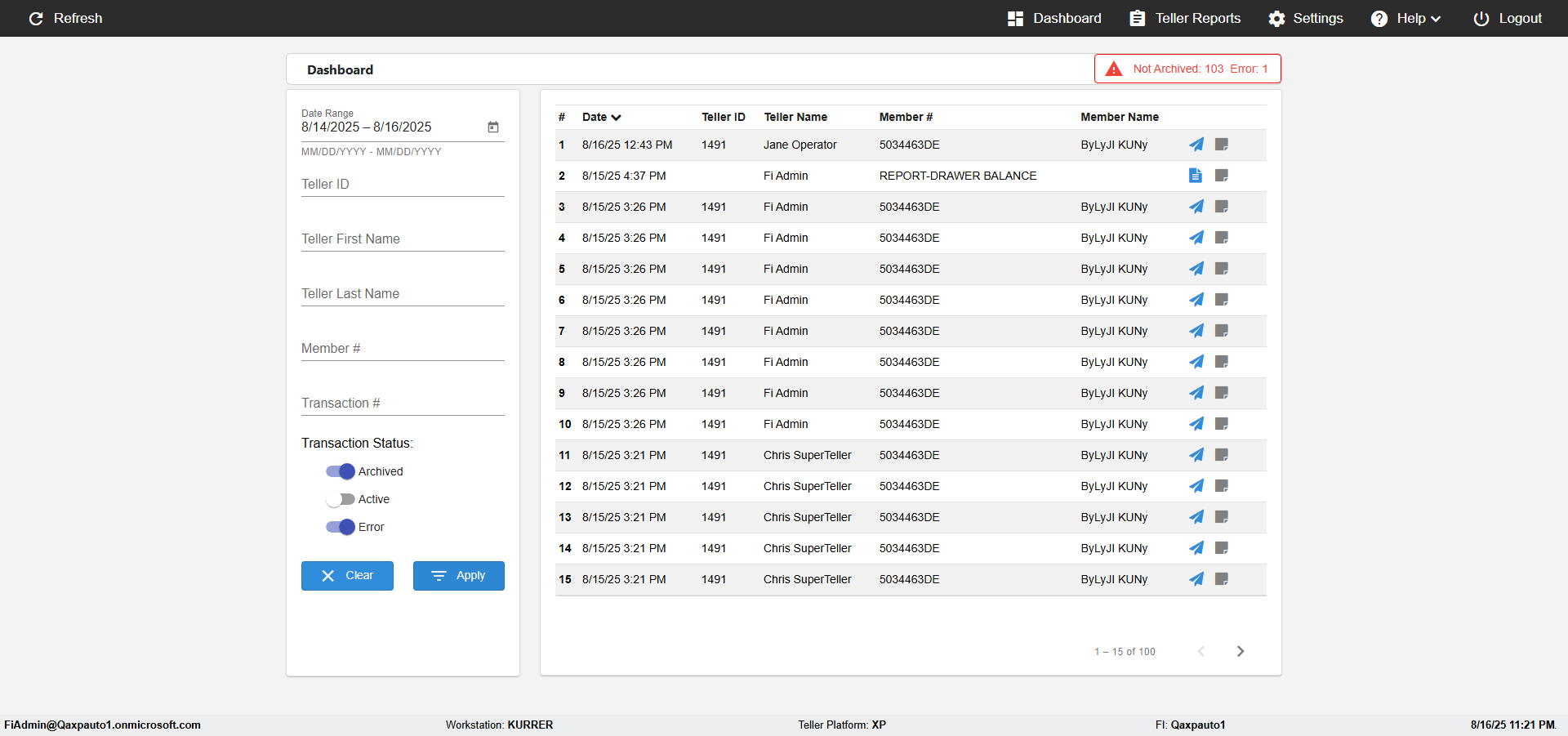Focus the Teller ID input field

tap(403, 184)
